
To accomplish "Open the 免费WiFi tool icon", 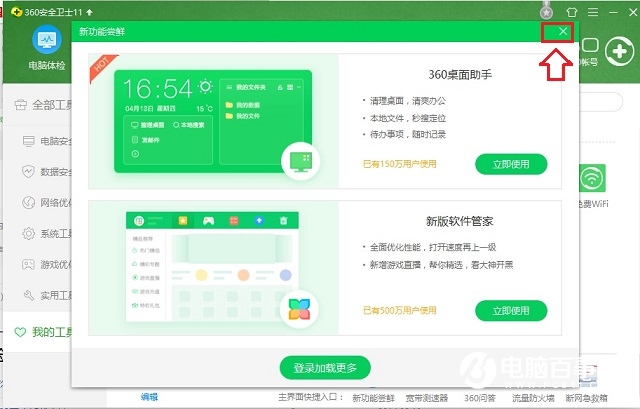I will click(x=592, y=178).
